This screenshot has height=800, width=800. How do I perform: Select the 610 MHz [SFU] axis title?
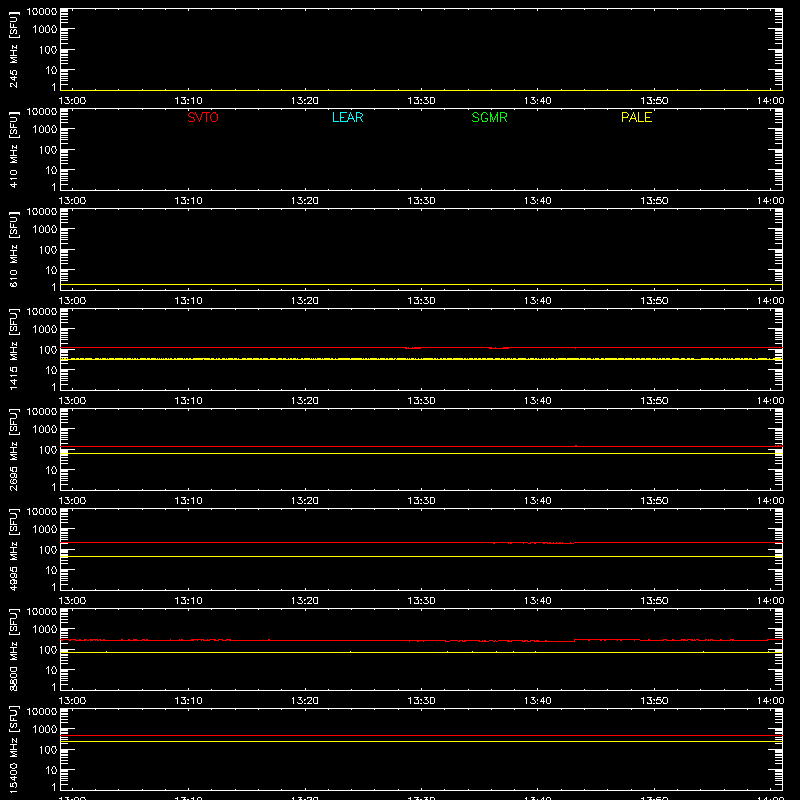pos(13,249)
